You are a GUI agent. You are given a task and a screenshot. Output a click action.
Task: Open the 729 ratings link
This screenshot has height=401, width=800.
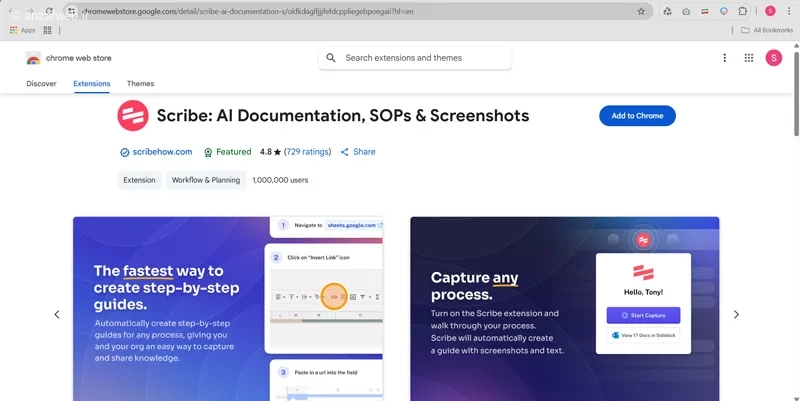(307, 152)
